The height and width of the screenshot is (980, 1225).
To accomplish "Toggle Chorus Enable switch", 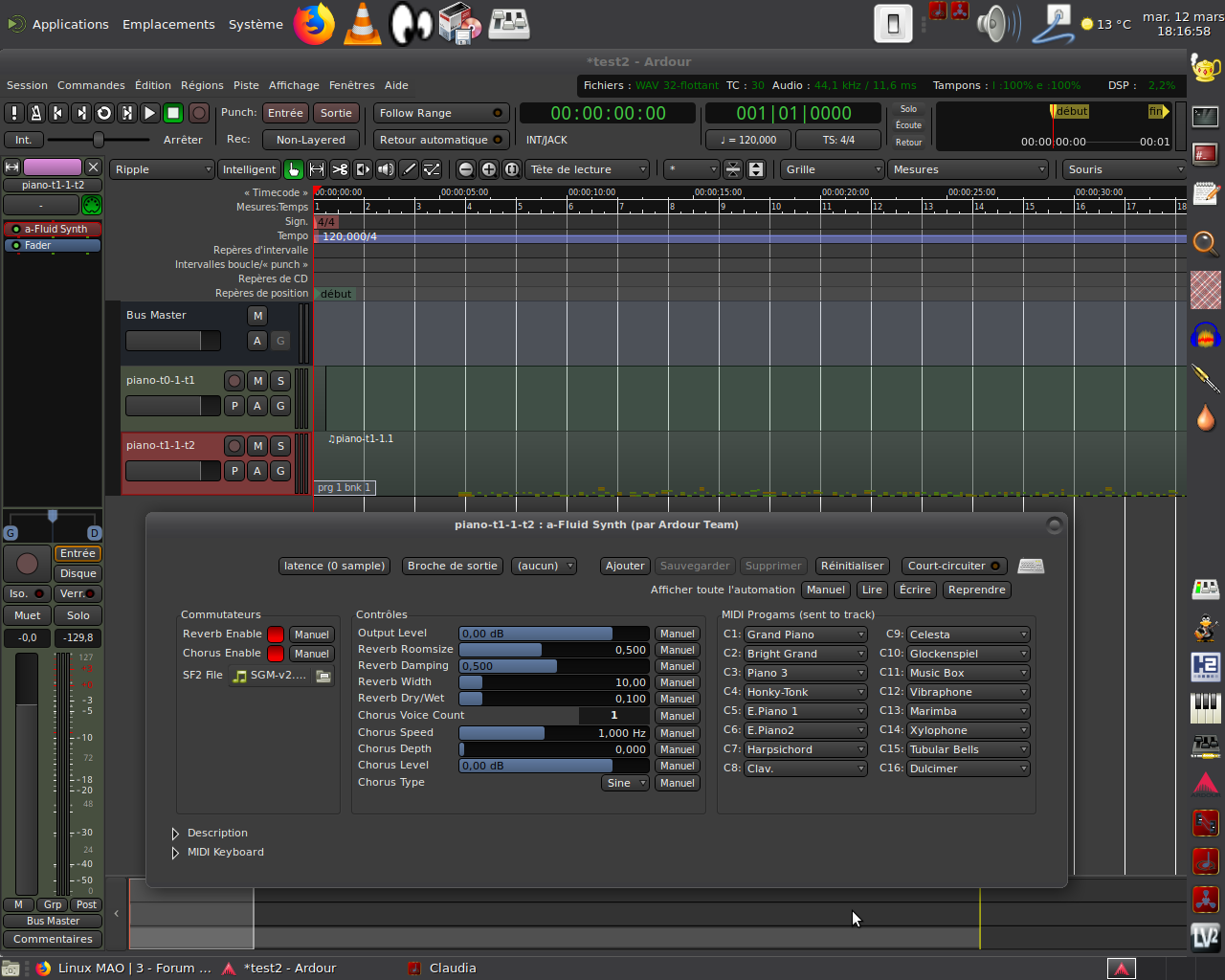I will (276, 654).
